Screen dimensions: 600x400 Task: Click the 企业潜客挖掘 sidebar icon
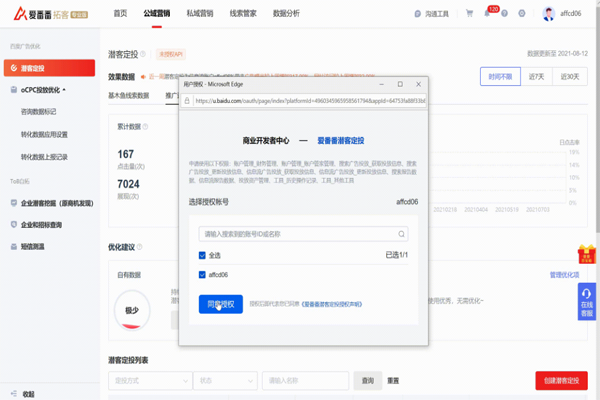tap(14, 203)
